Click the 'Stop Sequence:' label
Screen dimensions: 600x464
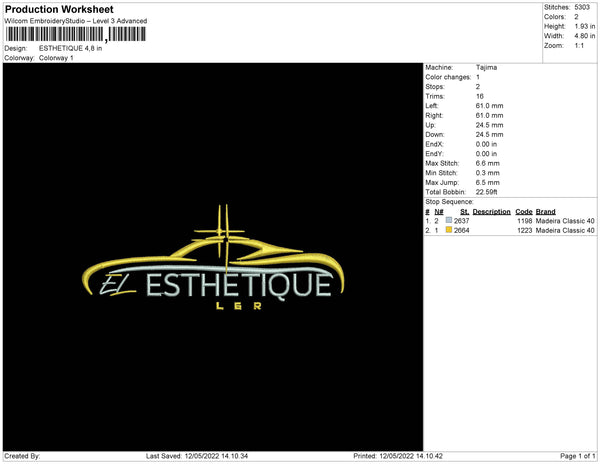[449, 202]
